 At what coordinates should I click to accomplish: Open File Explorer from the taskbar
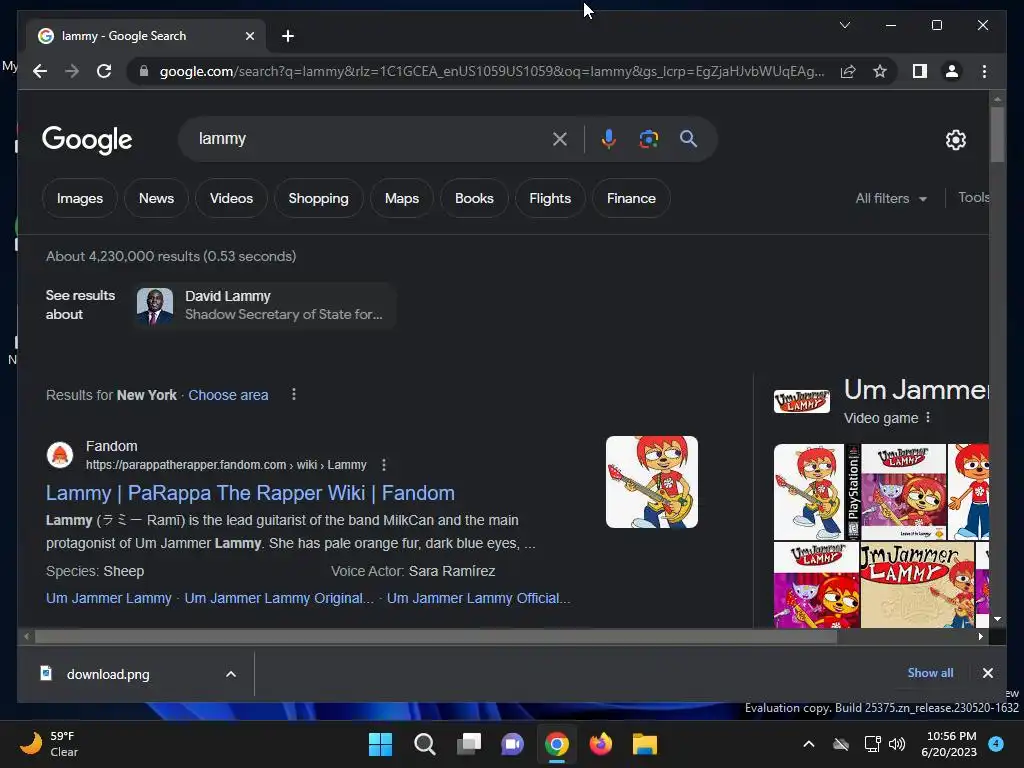pos(645,744)
